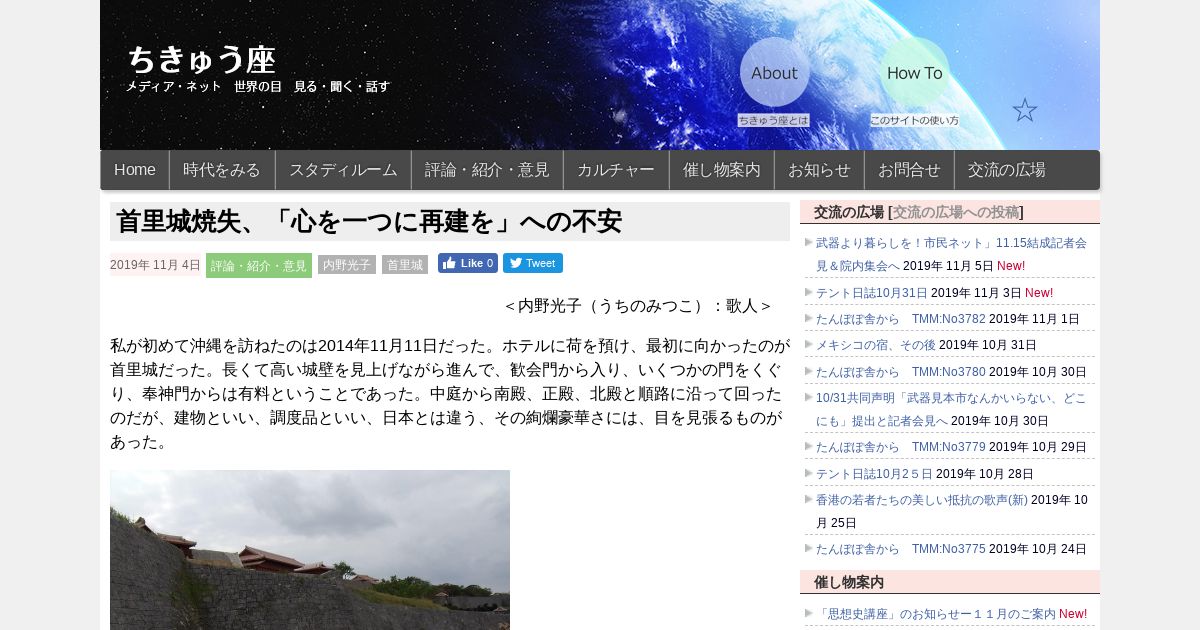Open 10/31共同声明 article link
Screen dimensions: 1200x630
pos(951,409)
